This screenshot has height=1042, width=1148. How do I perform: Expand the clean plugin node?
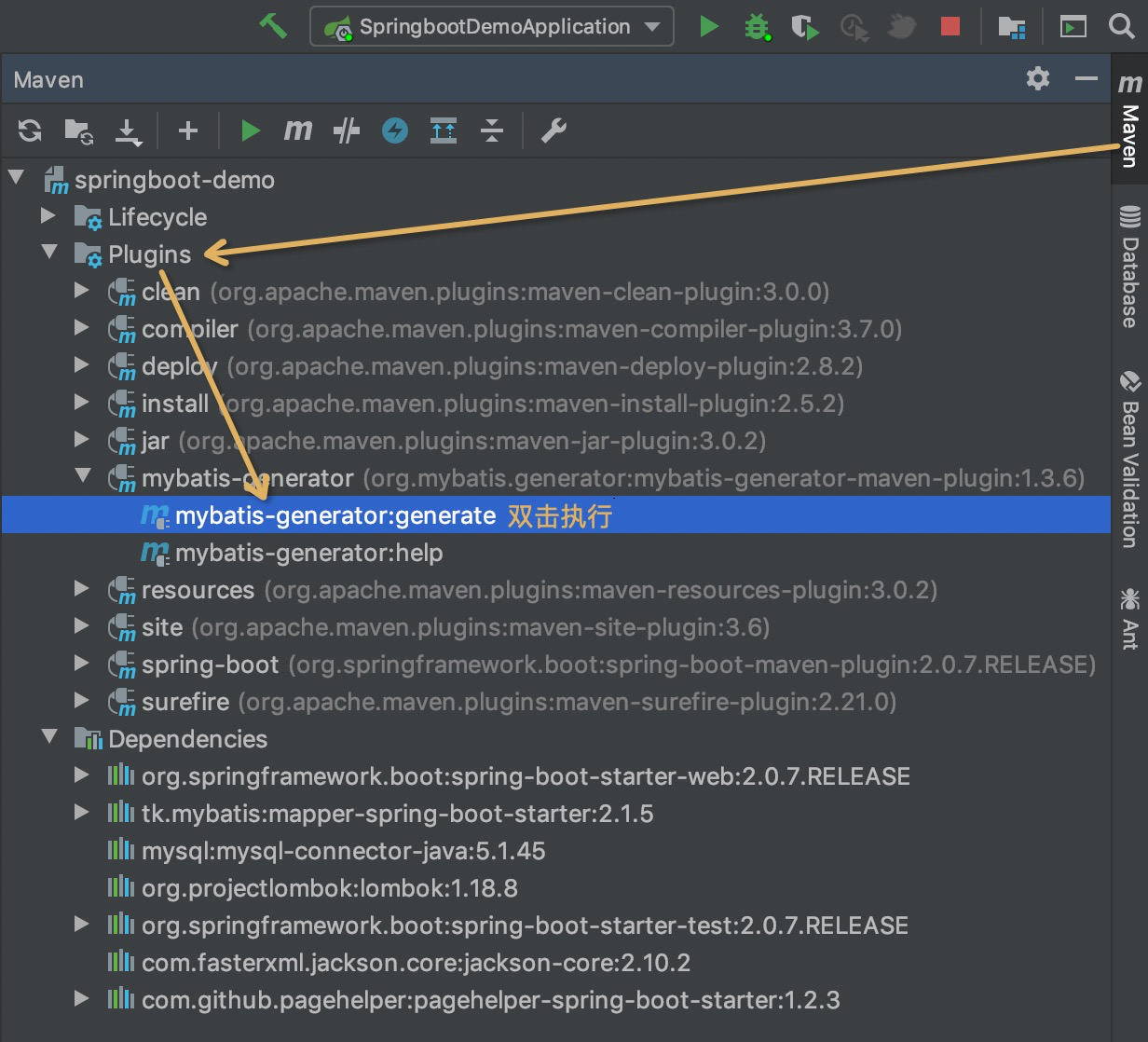(x=82, y=290)
